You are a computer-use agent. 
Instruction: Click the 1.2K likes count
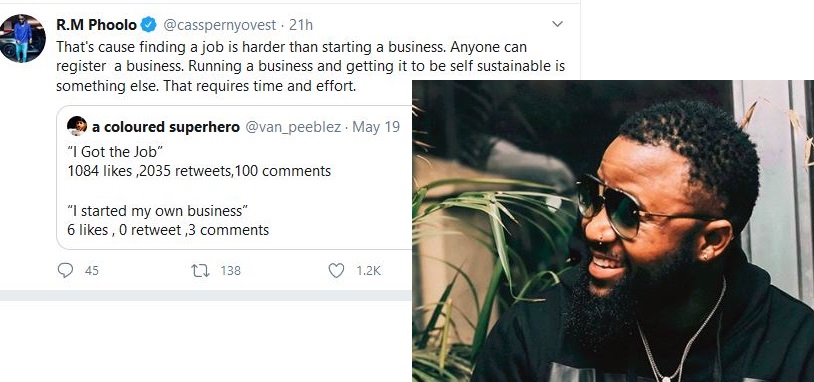point(369,270)
